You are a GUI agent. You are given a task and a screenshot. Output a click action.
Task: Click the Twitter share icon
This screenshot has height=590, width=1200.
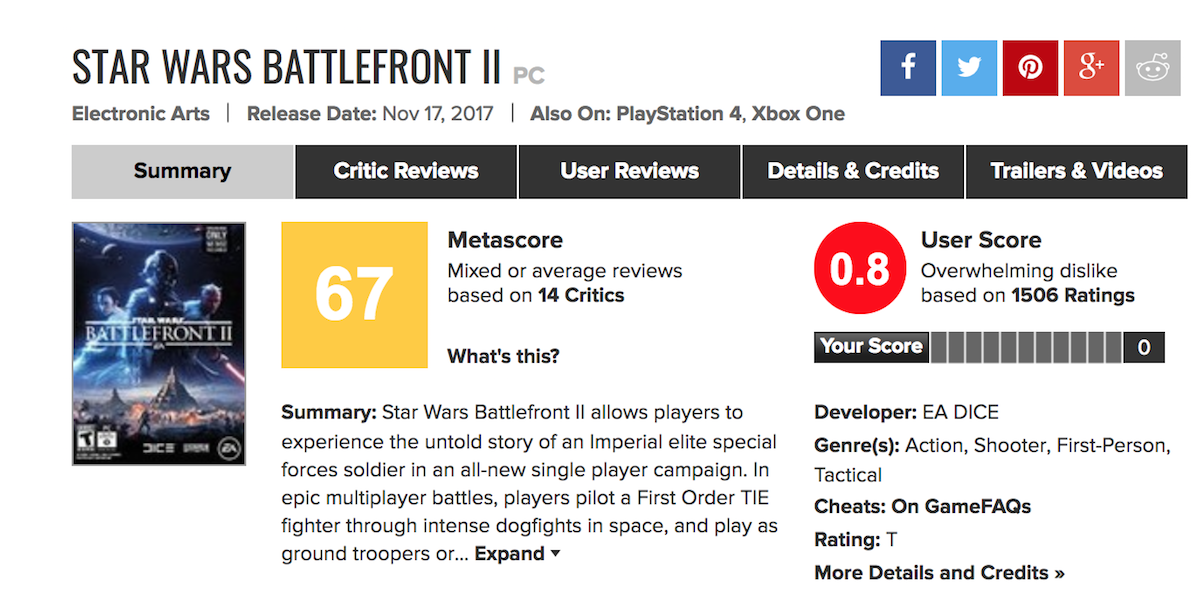tap(969, 68)
